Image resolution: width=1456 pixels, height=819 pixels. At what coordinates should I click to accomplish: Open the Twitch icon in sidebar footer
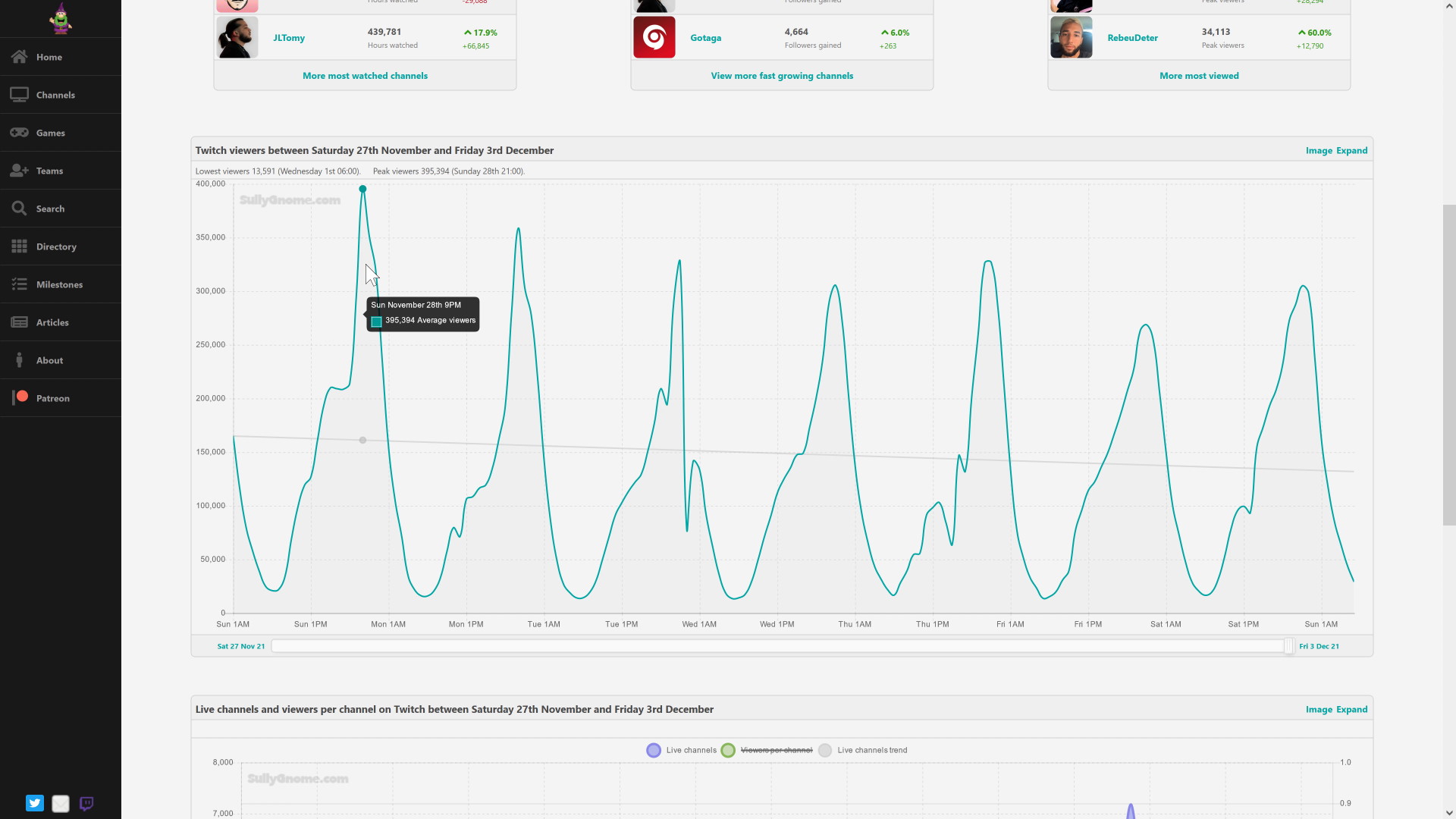tap(86, 803)
